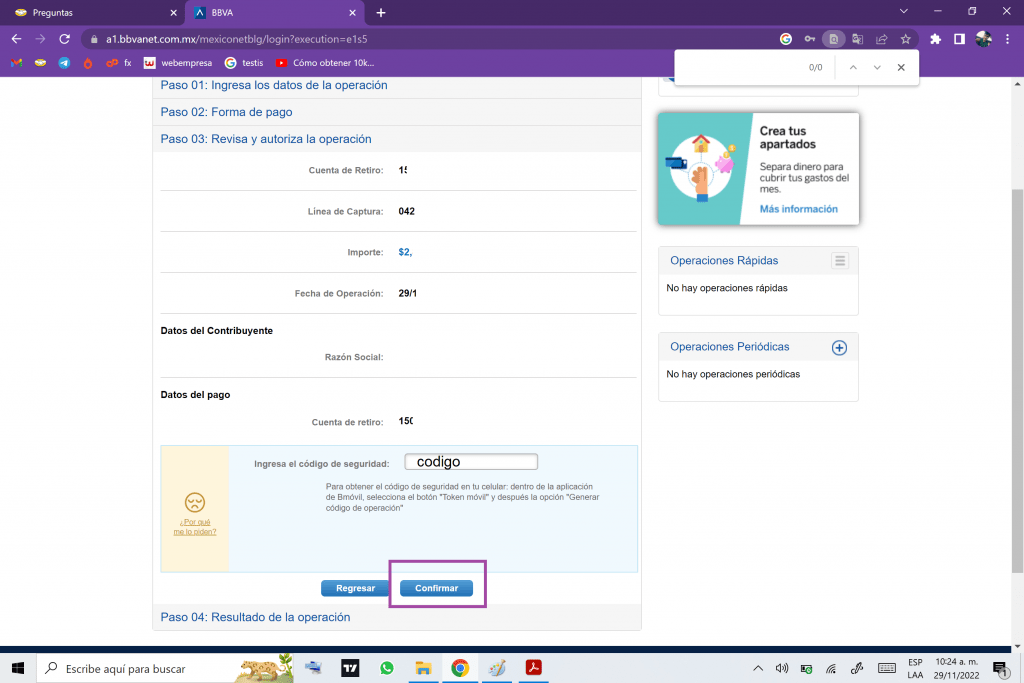Open a new browser tab
Image resolution: width=1024 pixels, height=683 pixels.
(381, 12)
